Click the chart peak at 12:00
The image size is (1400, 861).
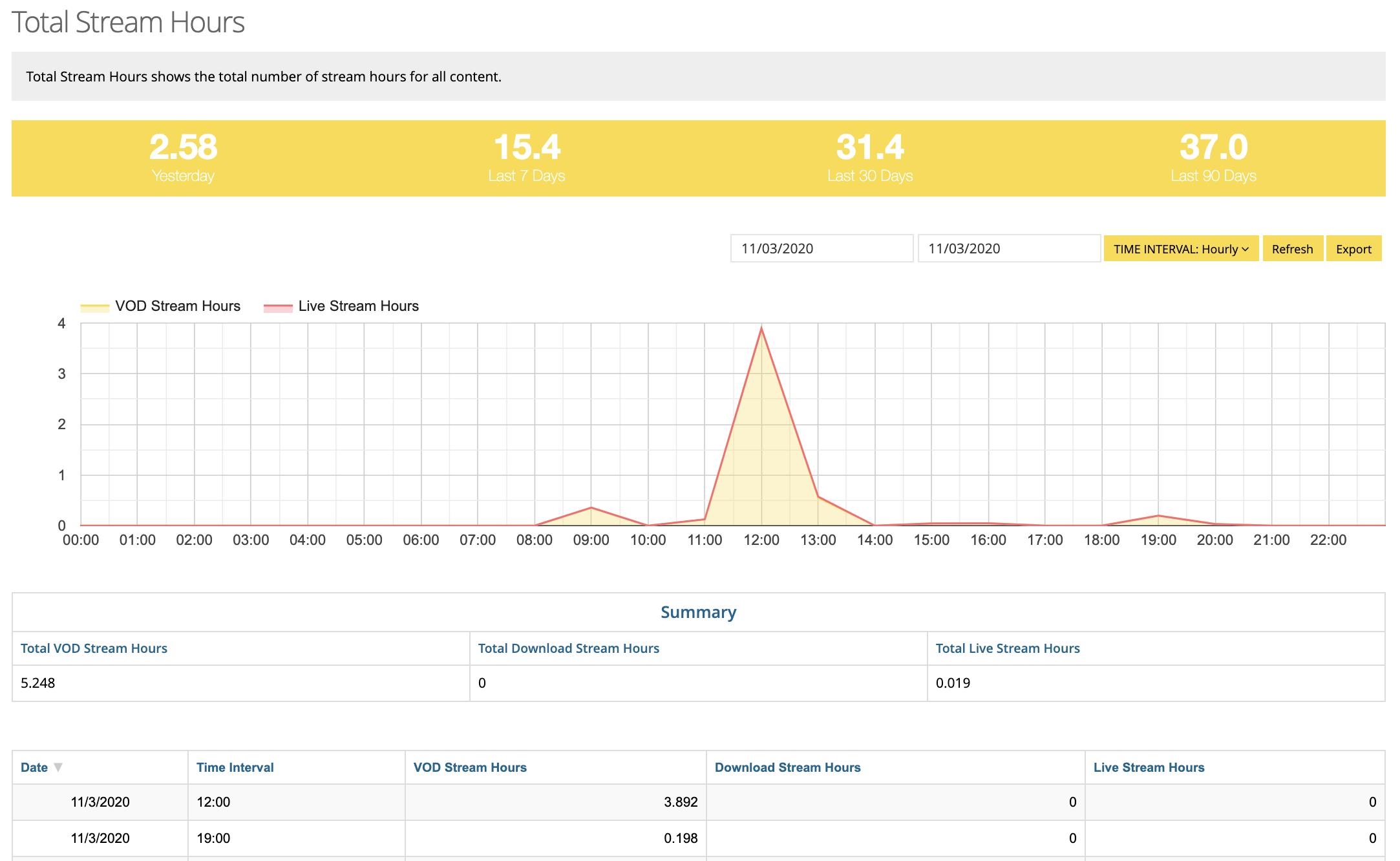763,328
